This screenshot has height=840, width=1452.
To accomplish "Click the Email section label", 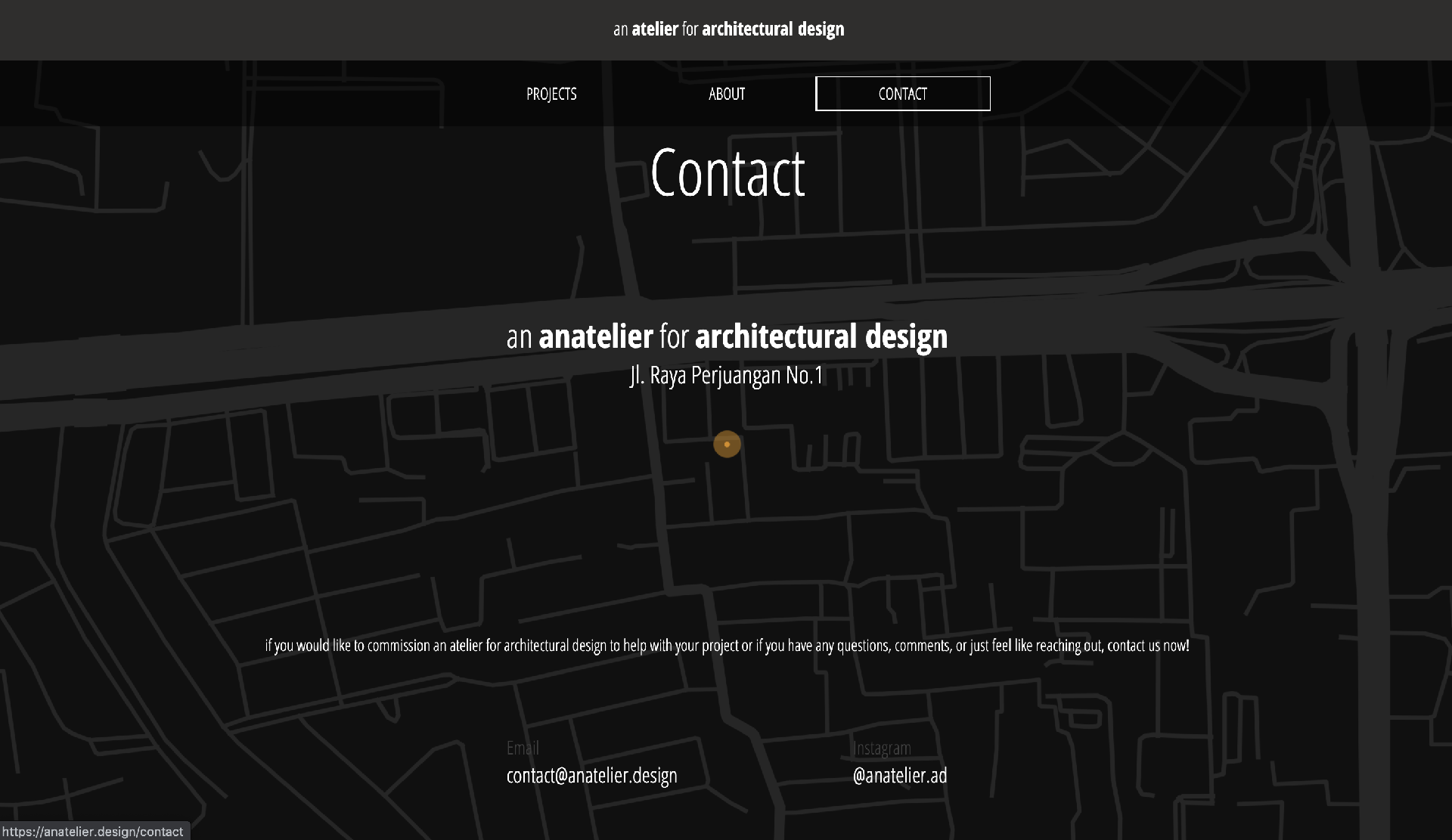I will point(522,749).
